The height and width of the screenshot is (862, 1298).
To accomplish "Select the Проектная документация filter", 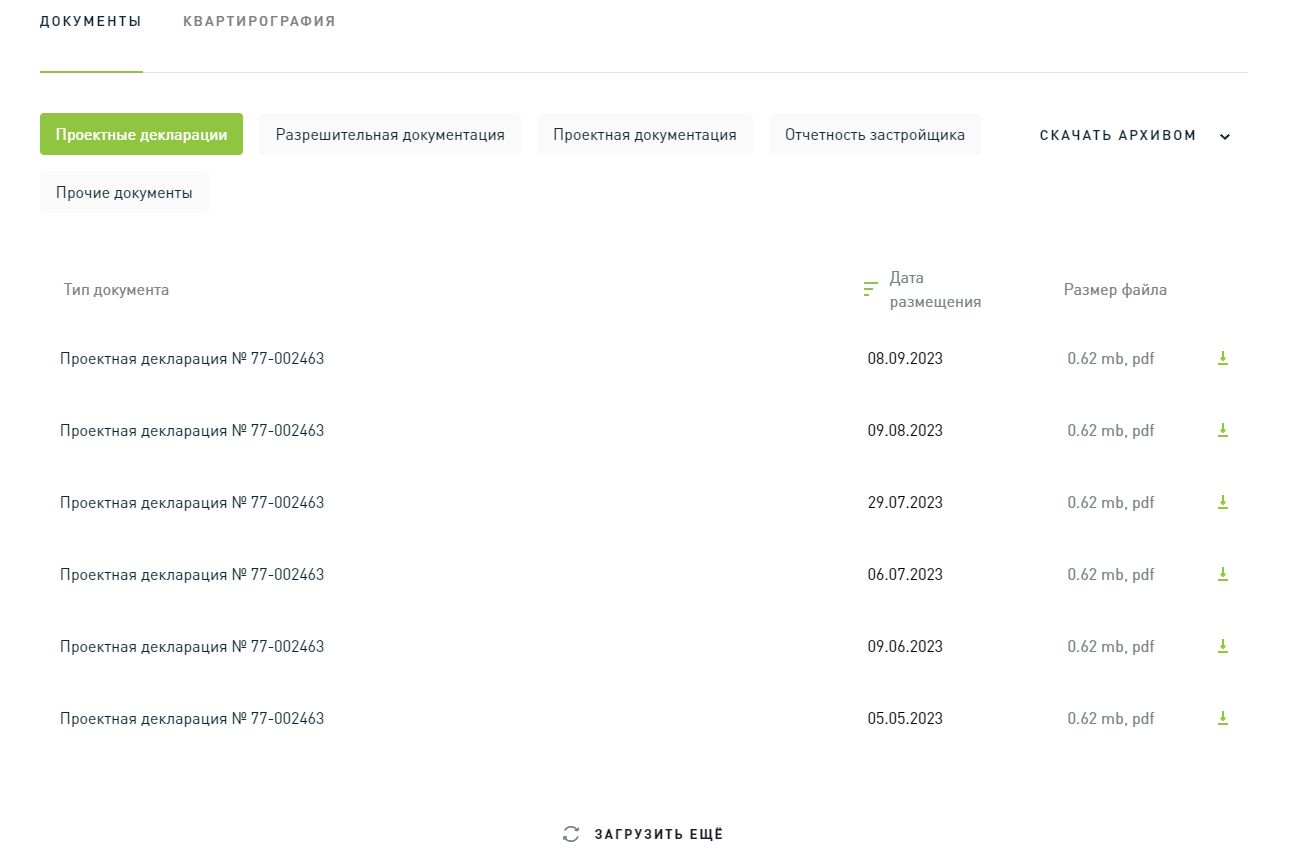I will (x=645, y=134).
